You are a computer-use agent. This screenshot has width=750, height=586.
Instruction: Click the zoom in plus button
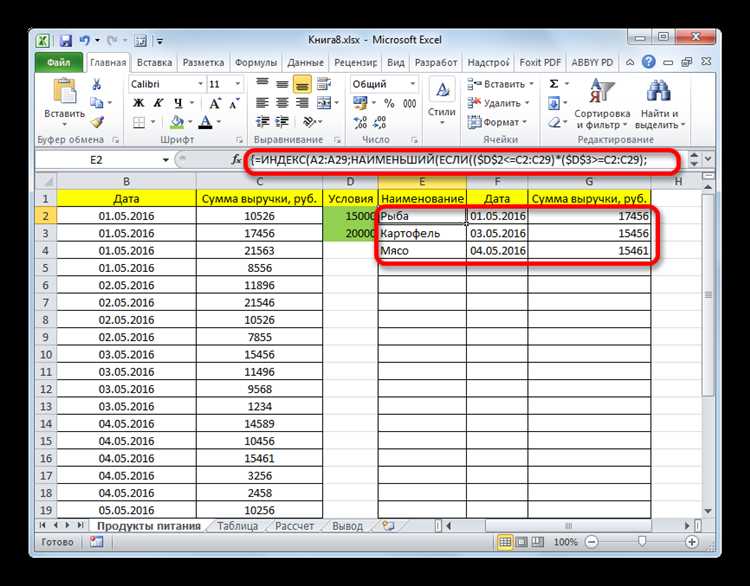pos(692,542)
